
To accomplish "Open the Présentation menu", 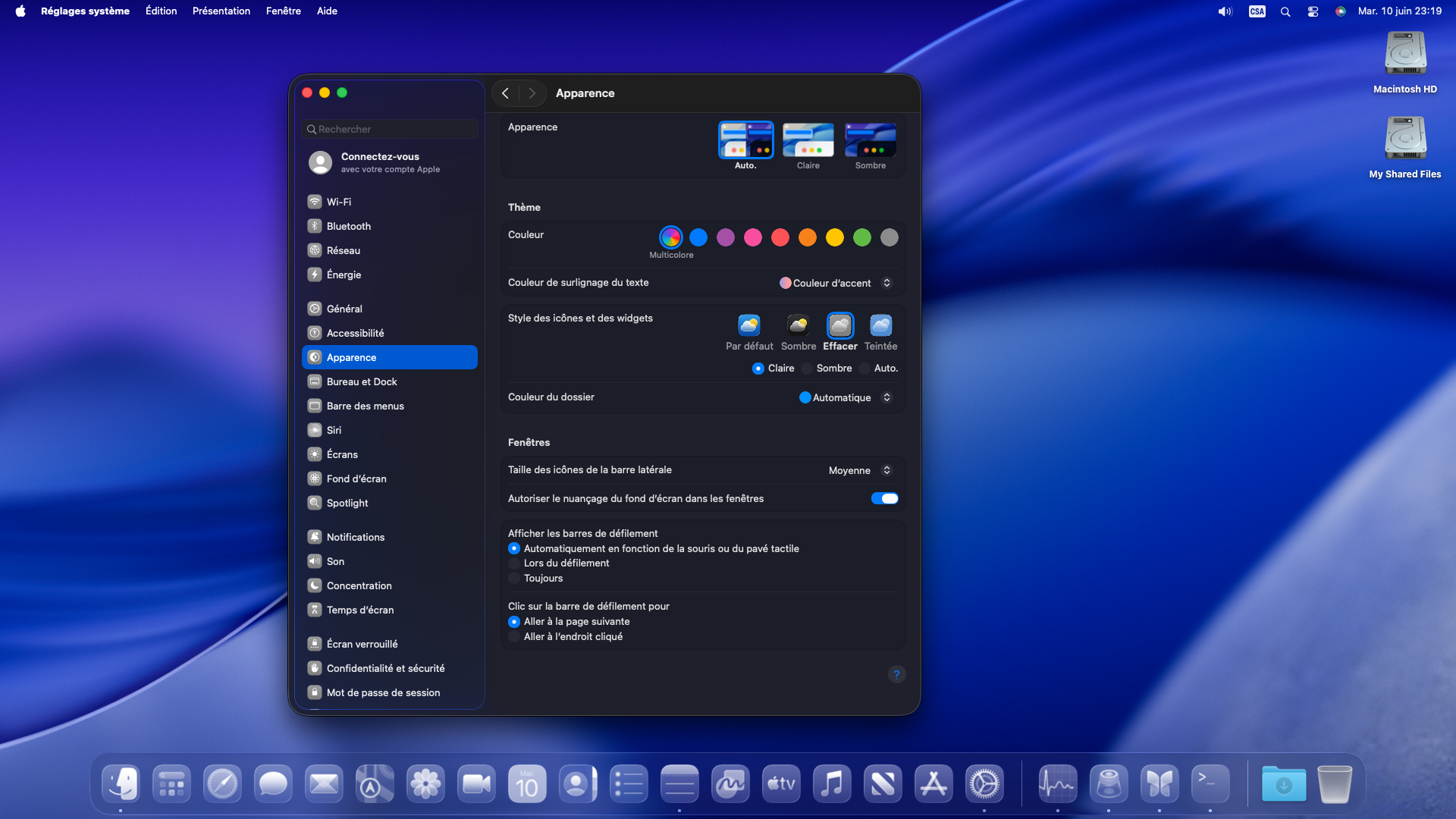I will point(221,11).
